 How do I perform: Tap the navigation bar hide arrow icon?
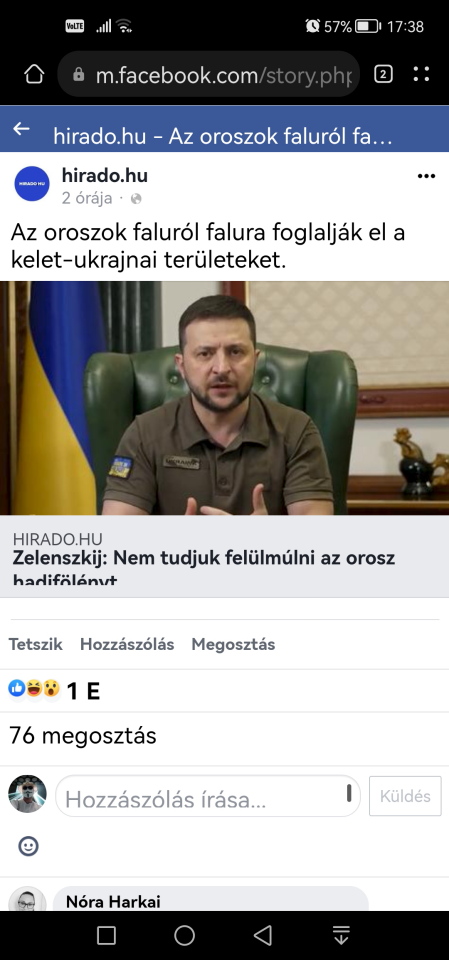coord(341,935)
